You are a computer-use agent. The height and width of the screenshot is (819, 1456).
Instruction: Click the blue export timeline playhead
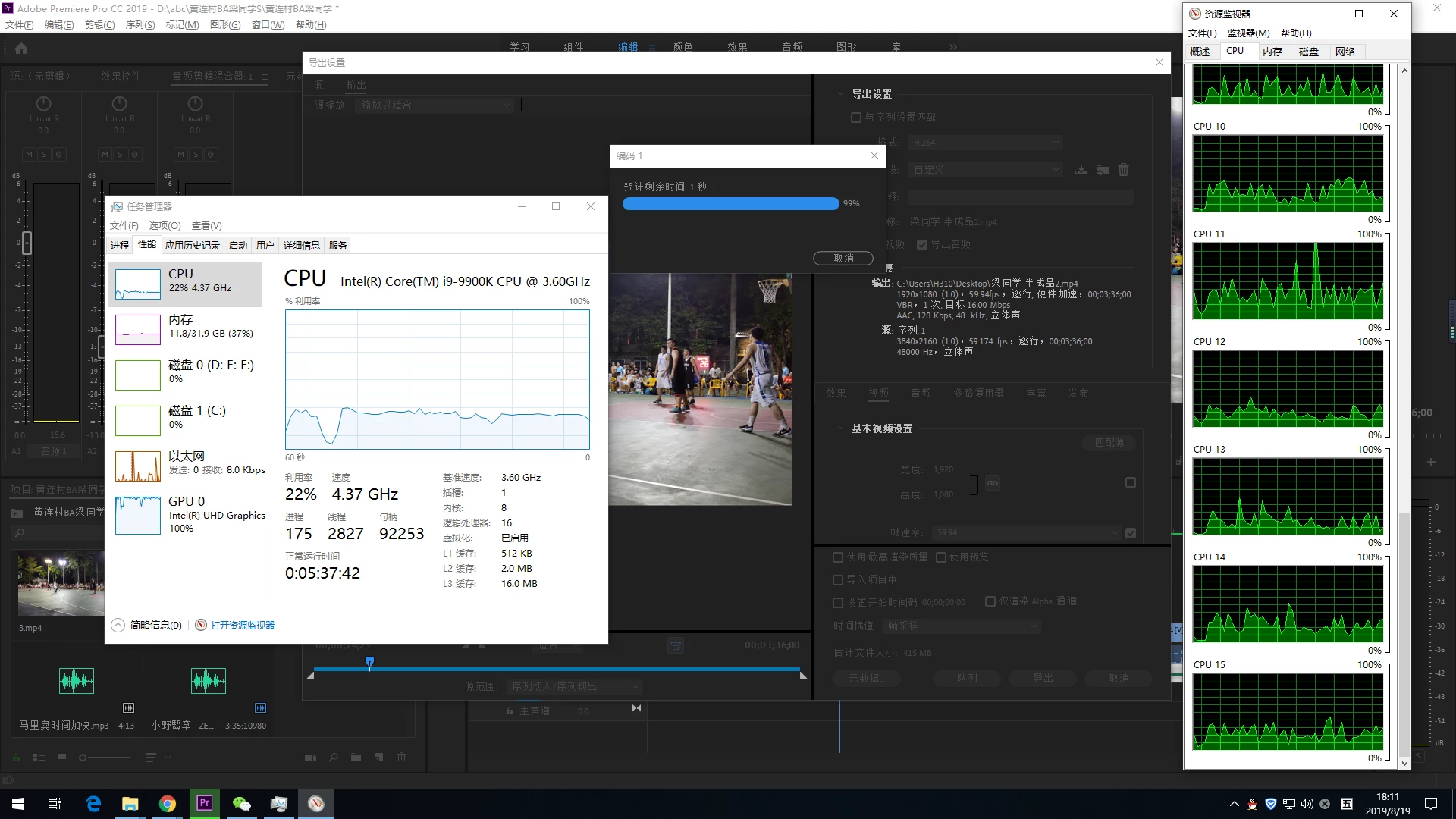pyautogui.click(x=369, y=663)
